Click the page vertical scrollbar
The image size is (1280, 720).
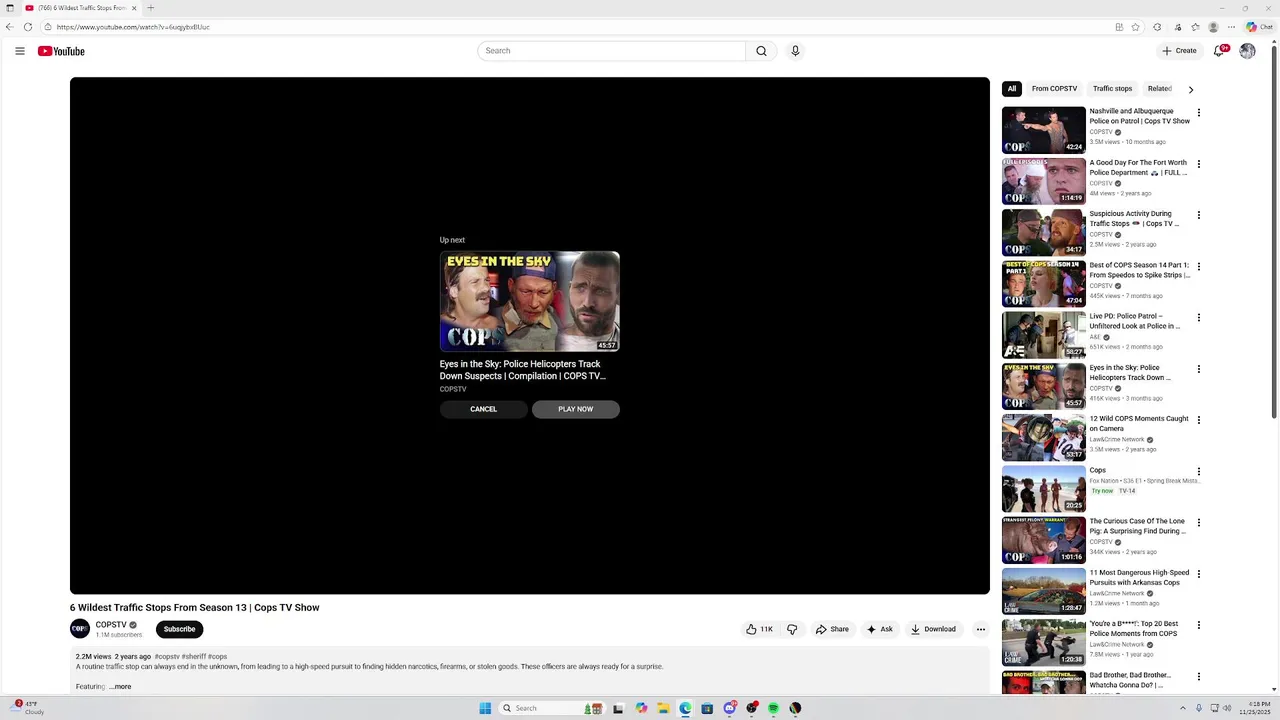click(x=1274, y=230)
